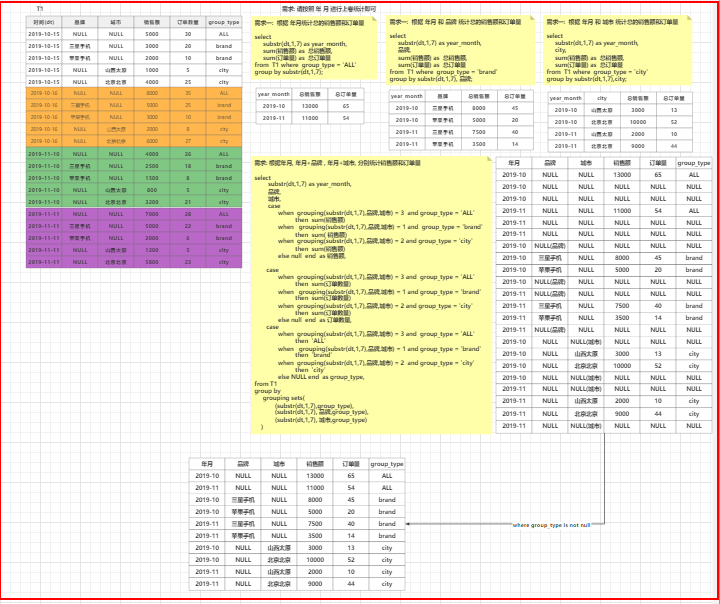
Task: Click 10000 in the city result table
Action: point(638,122)
